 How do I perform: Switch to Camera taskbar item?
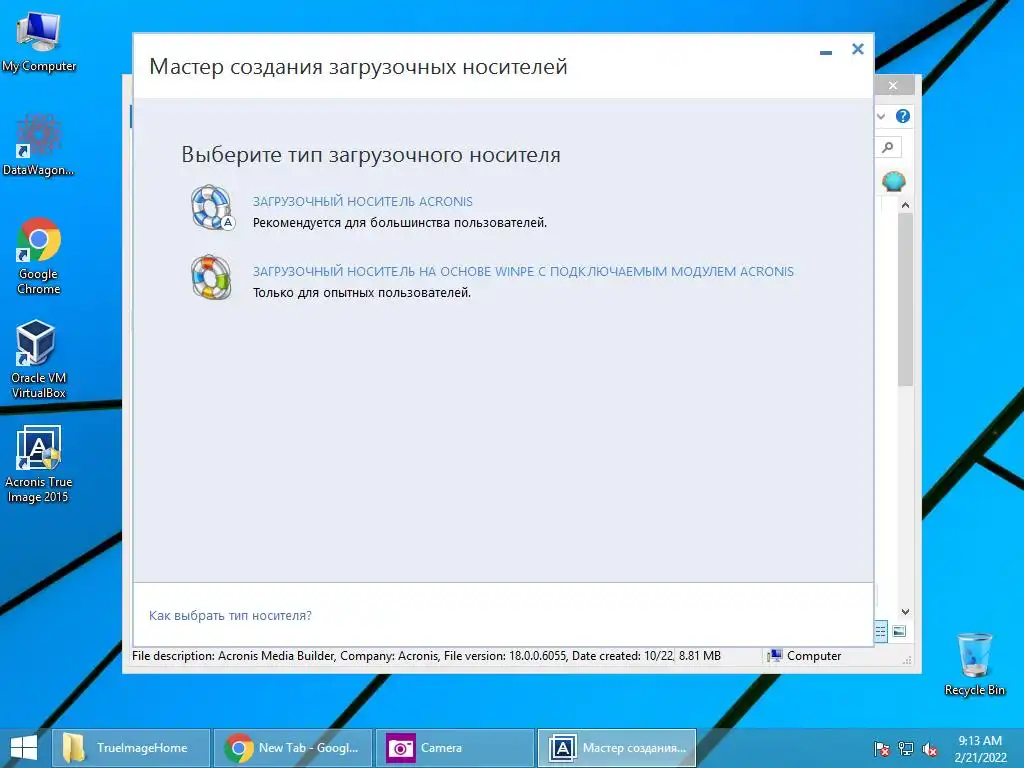(x=455, y=748)
